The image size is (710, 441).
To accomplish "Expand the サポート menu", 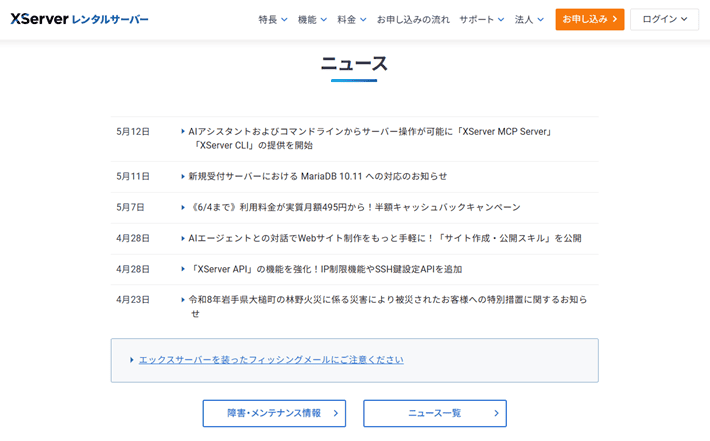I will point(482,19).
